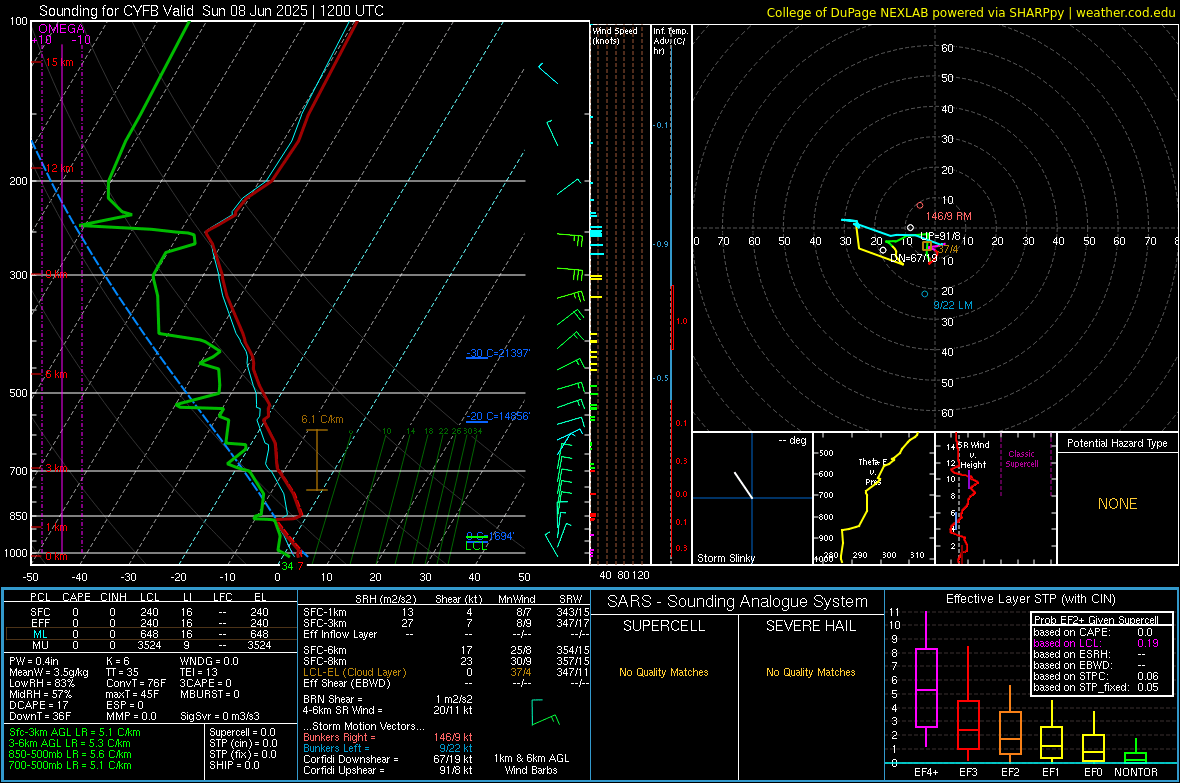Click 'No Quality Matches' under SUPERCELL
This screenshot has height=783, width=1180.
click(664, 672)
